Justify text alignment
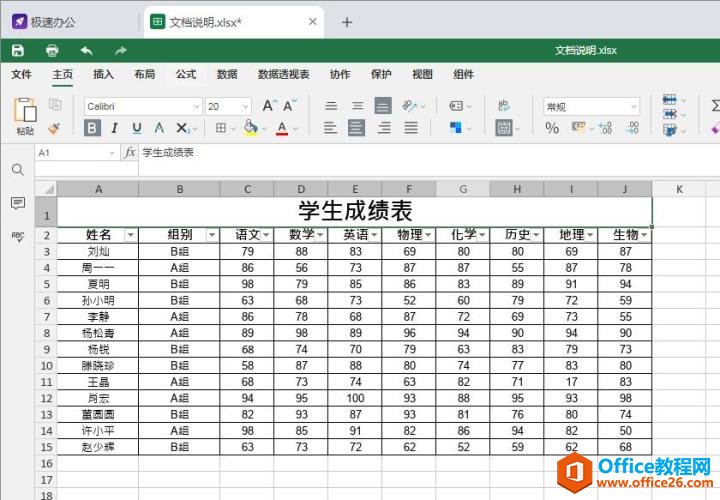 411,128
